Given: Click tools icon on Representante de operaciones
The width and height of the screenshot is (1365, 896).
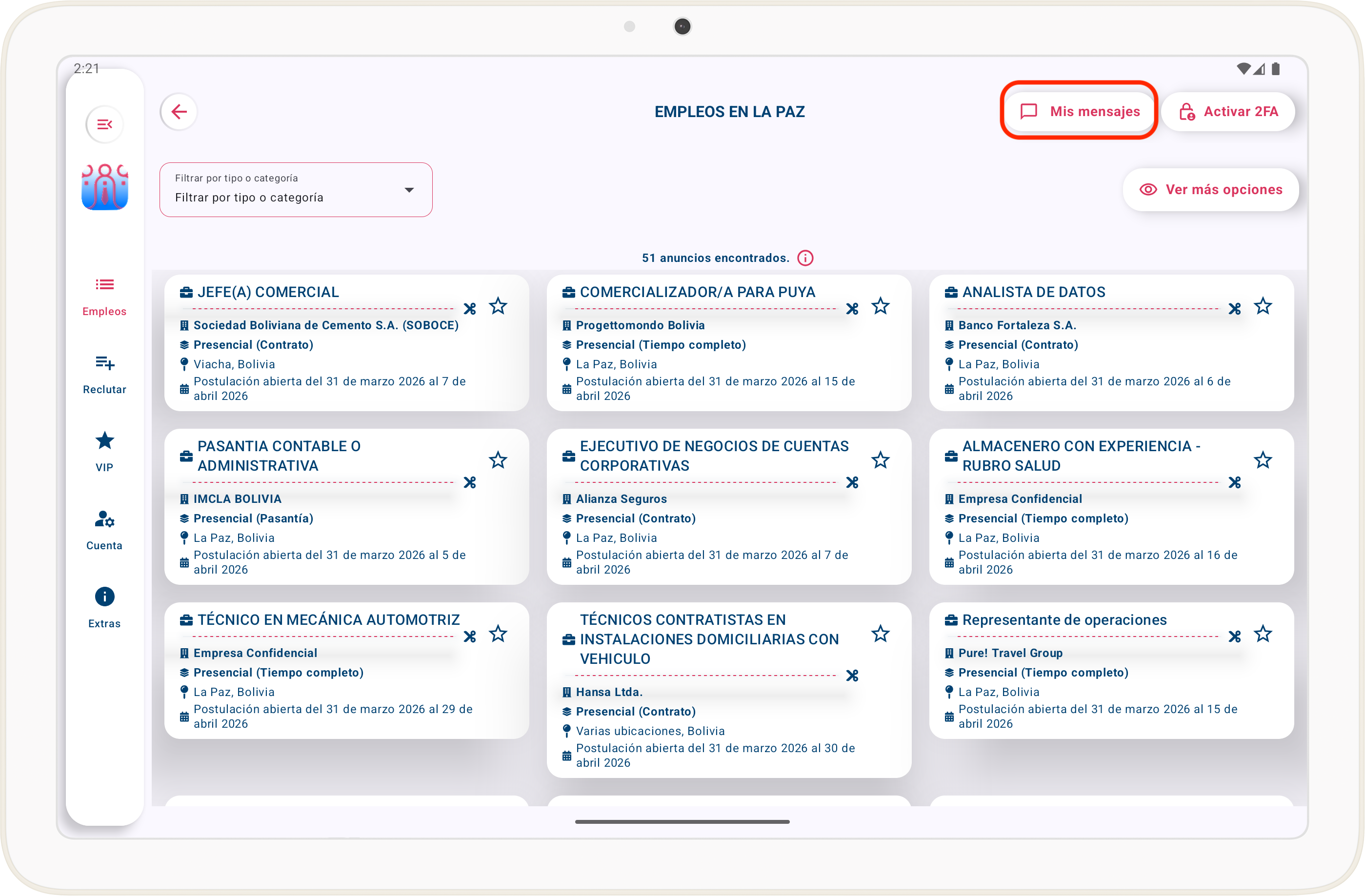Looking at the screenshot, I should (1234, 637).
